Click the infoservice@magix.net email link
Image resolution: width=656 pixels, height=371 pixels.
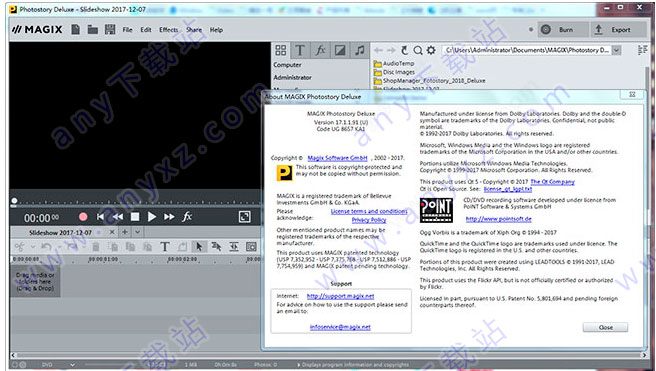click(x=340, y=327)
